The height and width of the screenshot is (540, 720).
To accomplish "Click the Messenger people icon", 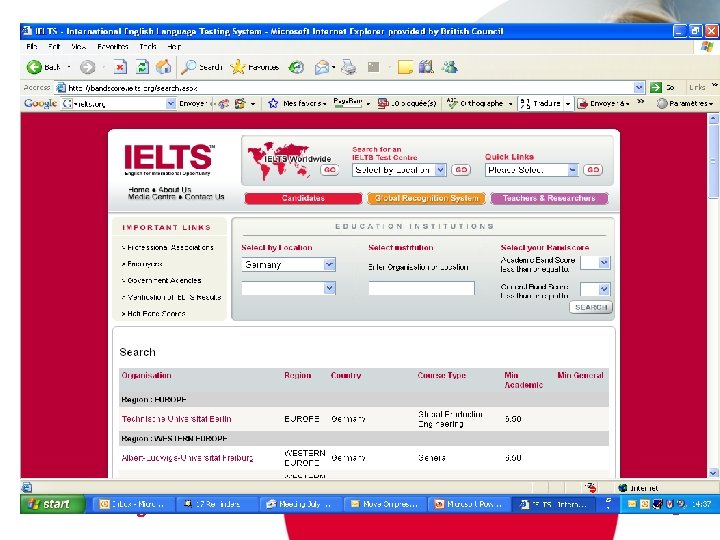I will point(450,67).
